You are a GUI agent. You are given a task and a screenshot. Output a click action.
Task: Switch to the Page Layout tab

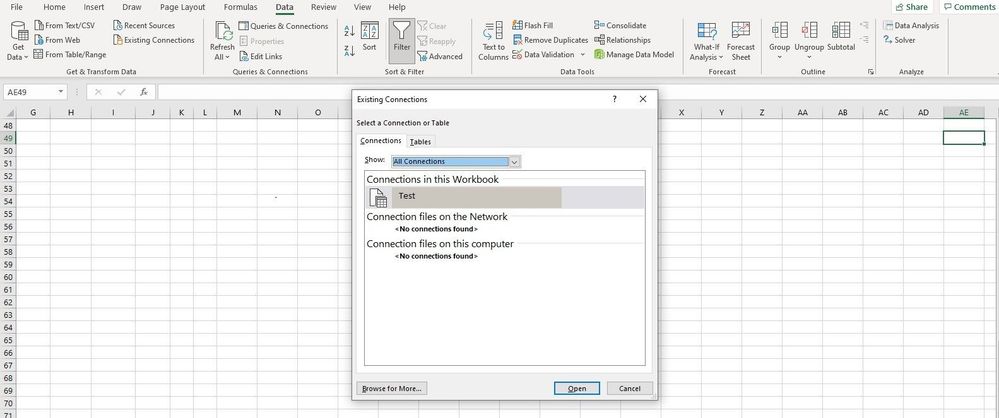(182, 7)
